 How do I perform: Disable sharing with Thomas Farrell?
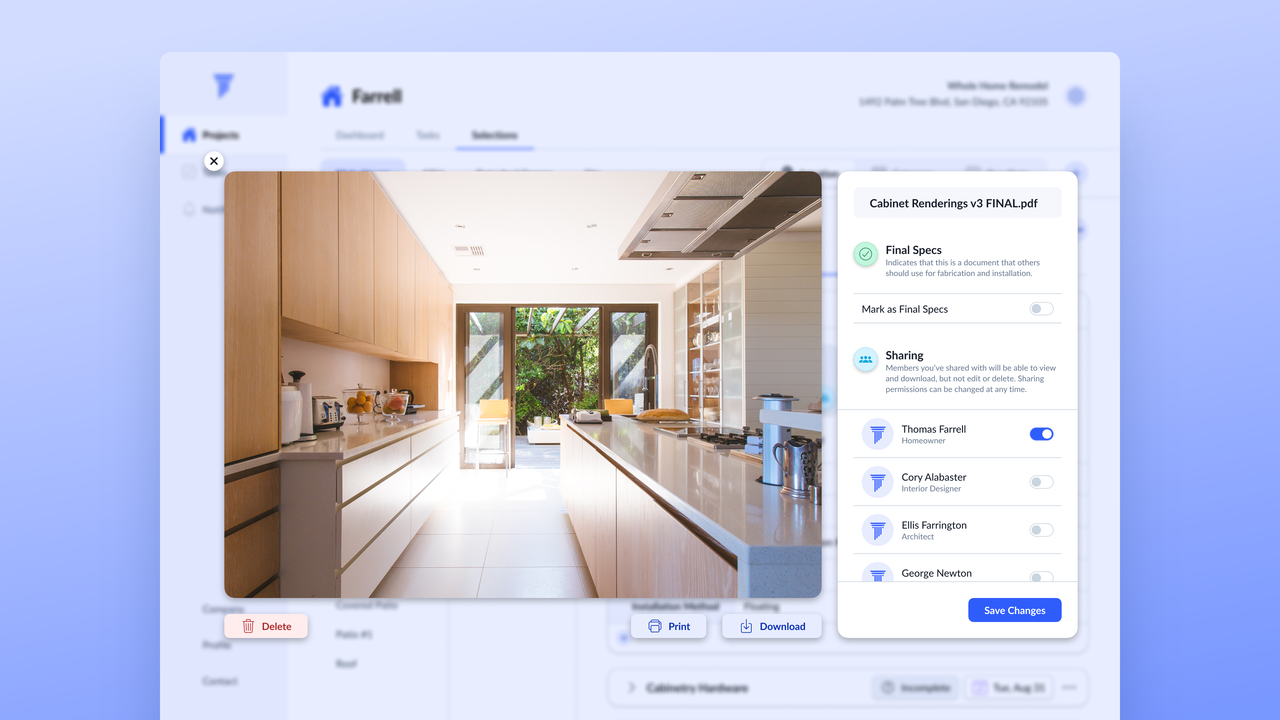pos(1041,434)
